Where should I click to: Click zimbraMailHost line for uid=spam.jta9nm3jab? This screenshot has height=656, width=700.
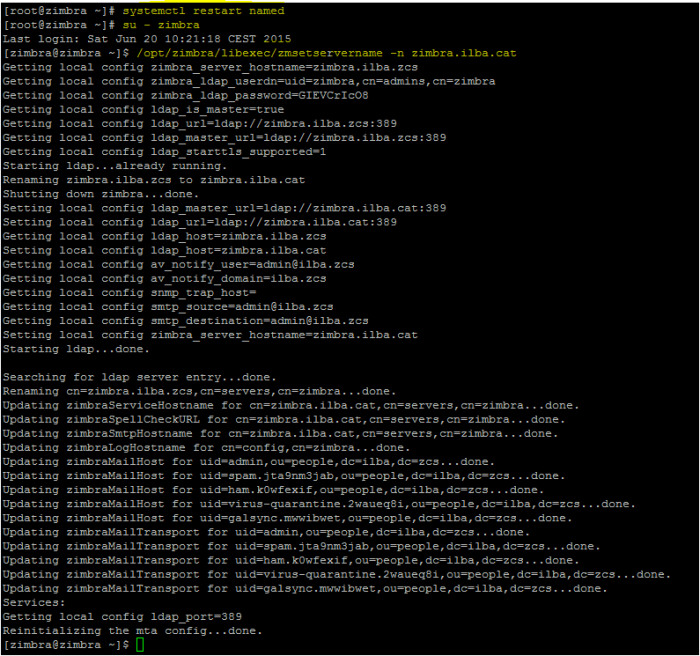284,476
